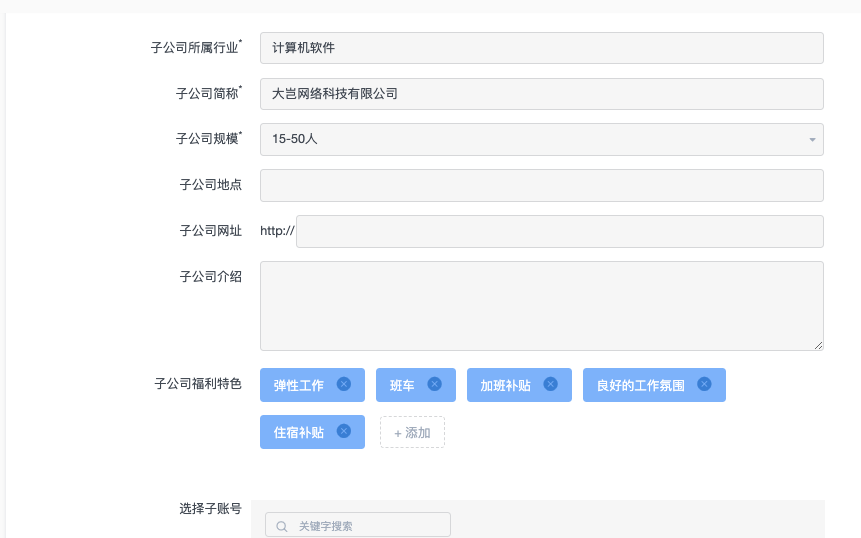
Task: Click the 关键字搜索 sub-account search box
Action: [358, 525]
